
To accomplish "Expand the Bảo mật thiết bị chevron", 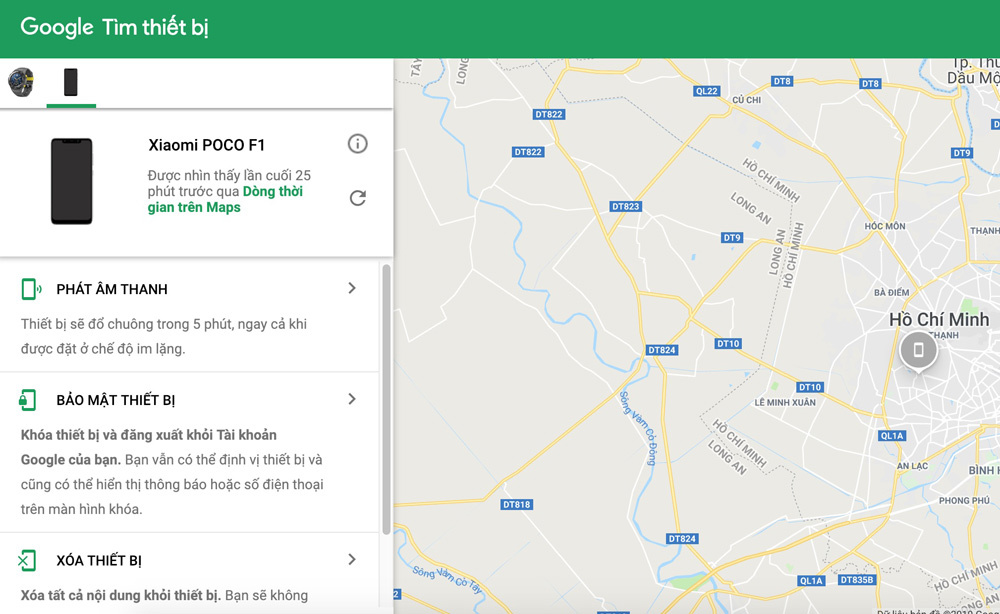I will (x=352, y=399).
